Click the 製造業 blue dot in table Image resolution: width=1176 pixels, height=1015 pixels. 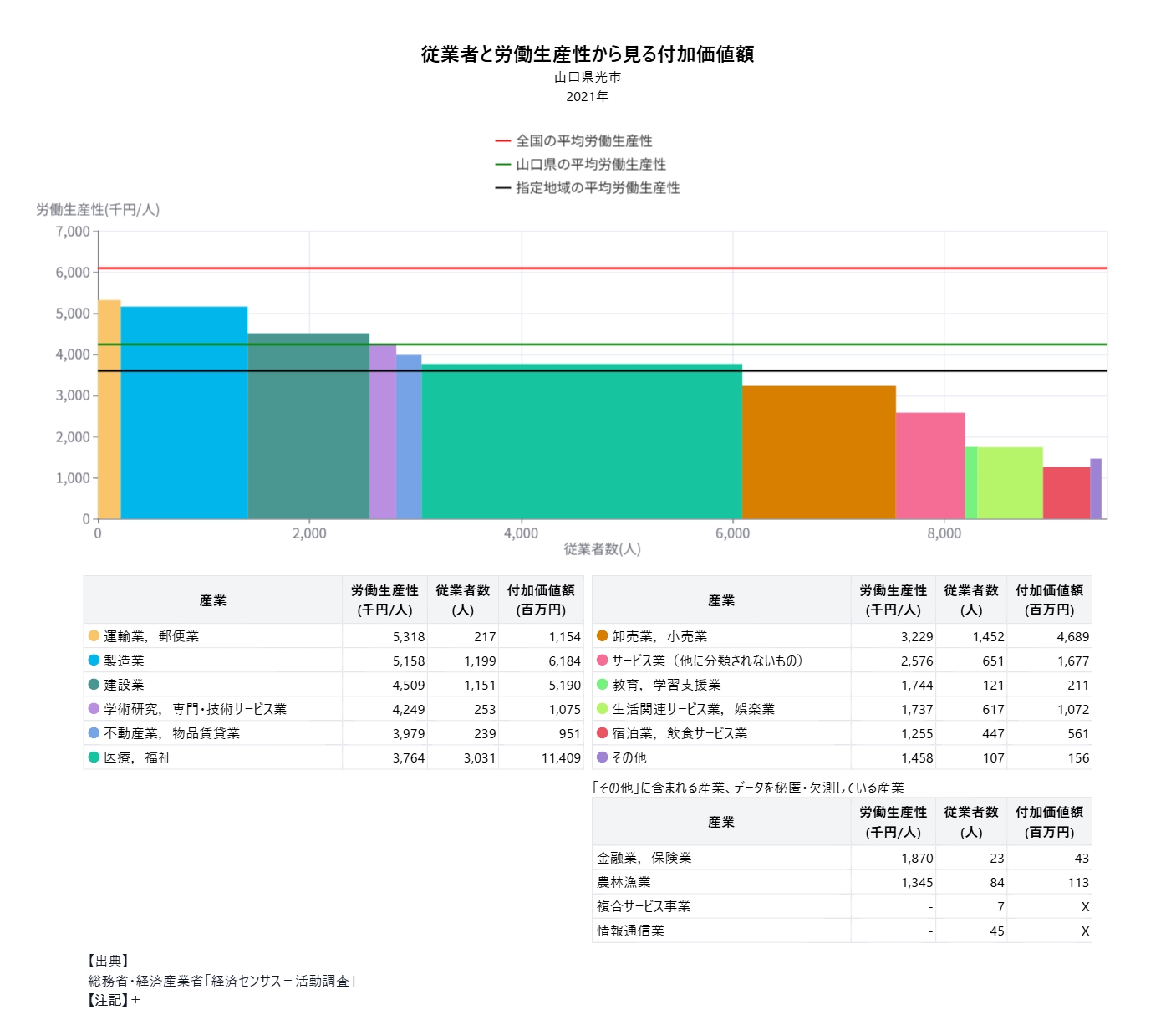(94, 661)
